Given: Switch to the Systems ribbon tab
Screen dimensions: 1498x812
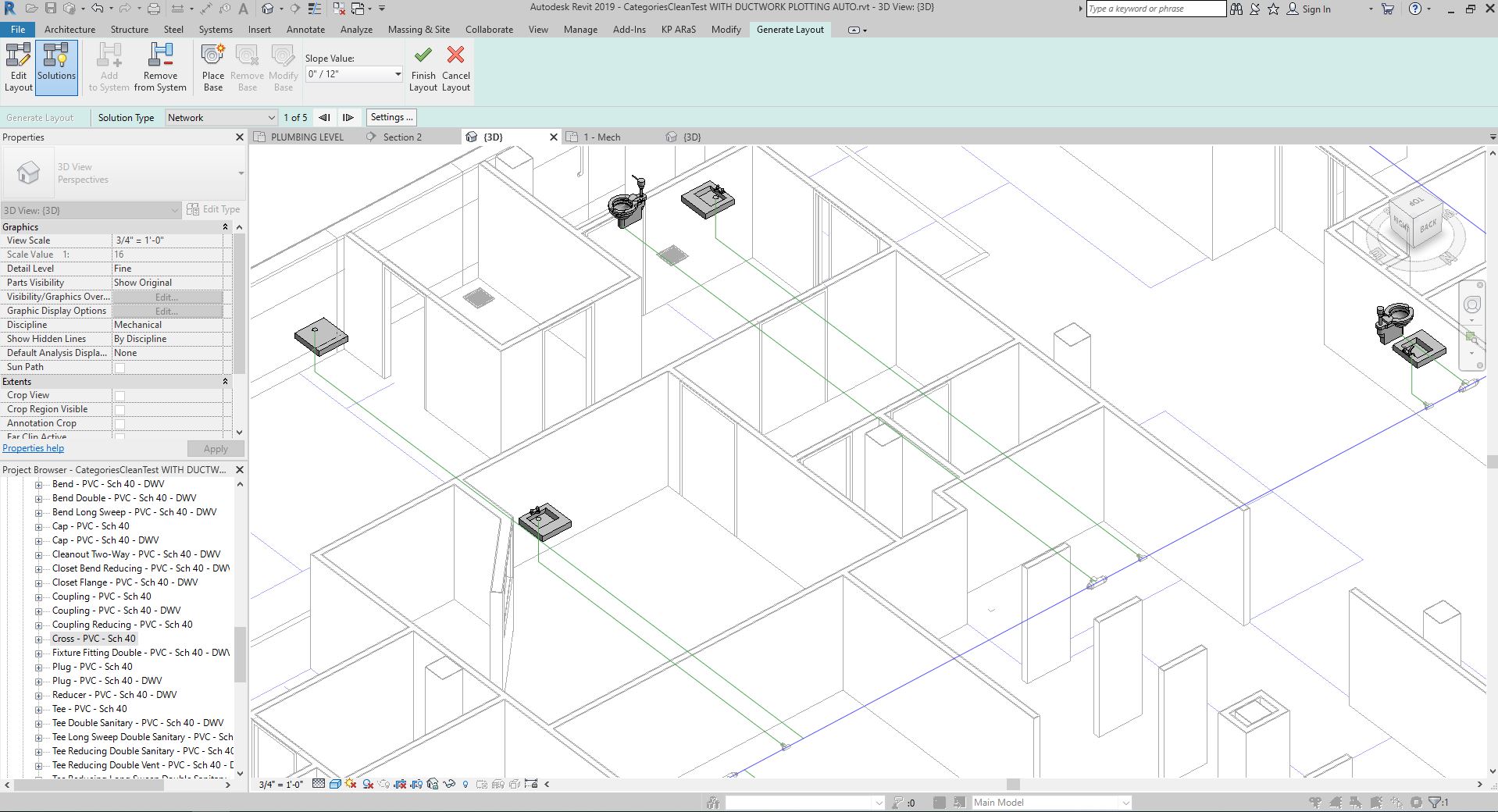Looking at the screenshot, I should coord(215,29).
